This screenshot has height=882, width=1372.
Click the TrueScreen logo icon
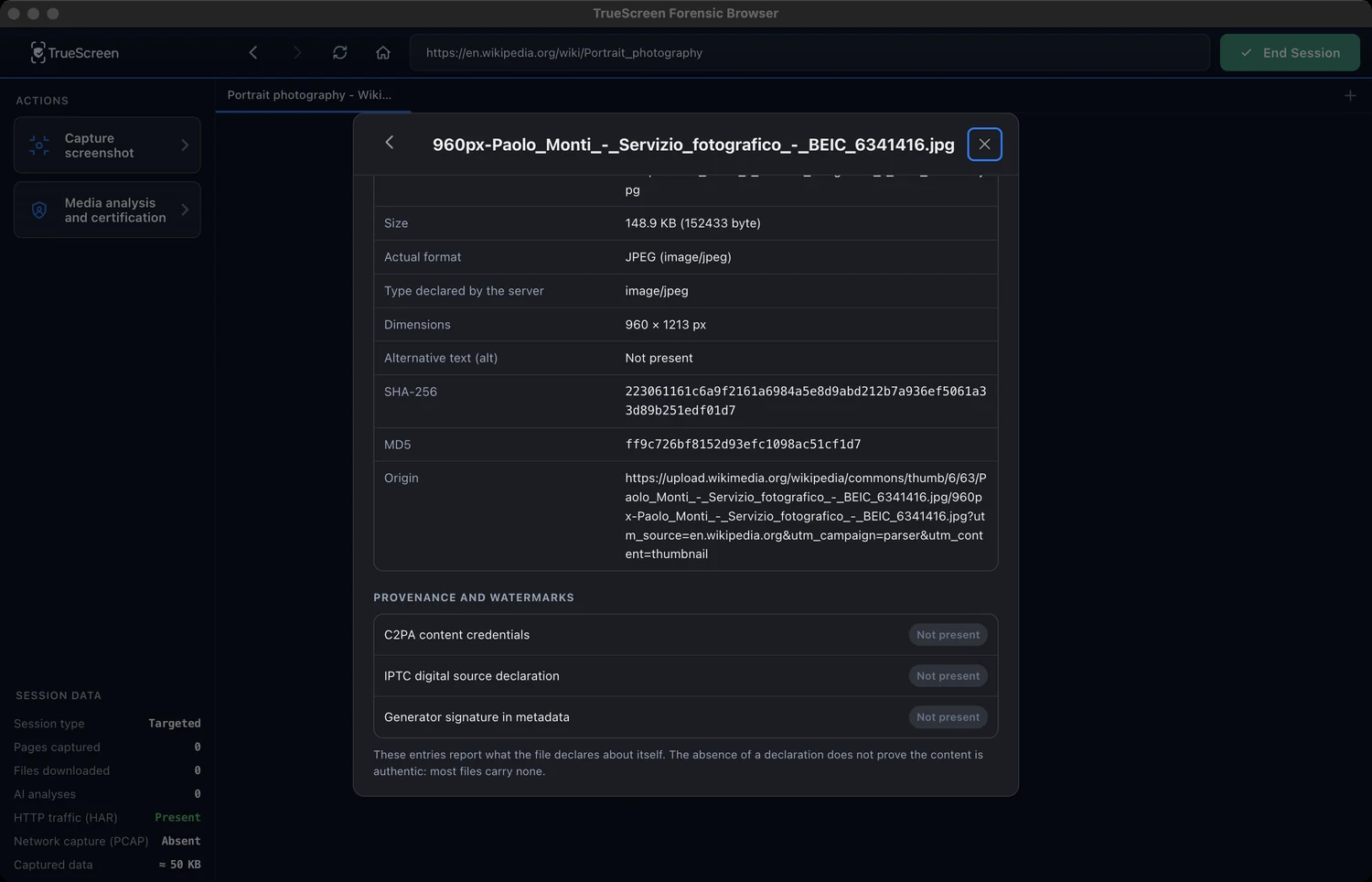tap(38, 52)
